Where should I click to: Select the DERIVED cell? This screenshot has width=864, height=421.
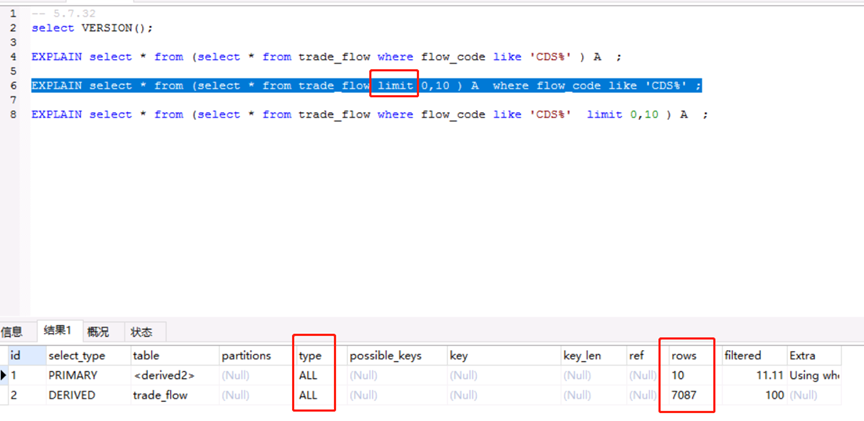click(88, 395)
